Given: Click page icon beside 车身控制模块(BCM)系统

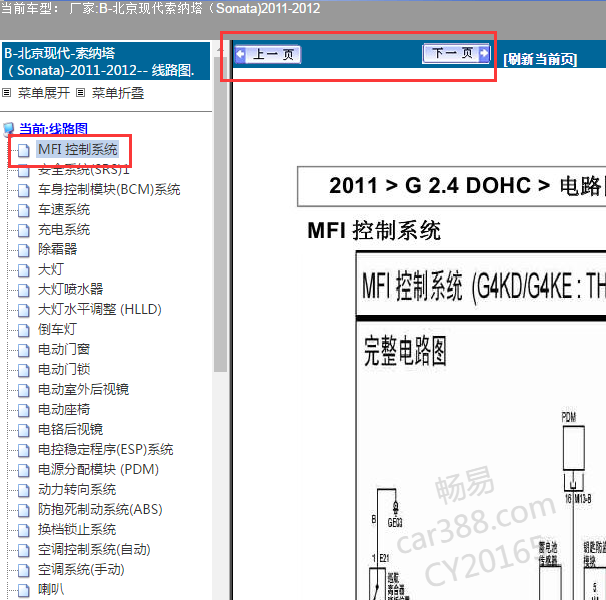Looking at the screenshot, I should [x=24, y=190].
